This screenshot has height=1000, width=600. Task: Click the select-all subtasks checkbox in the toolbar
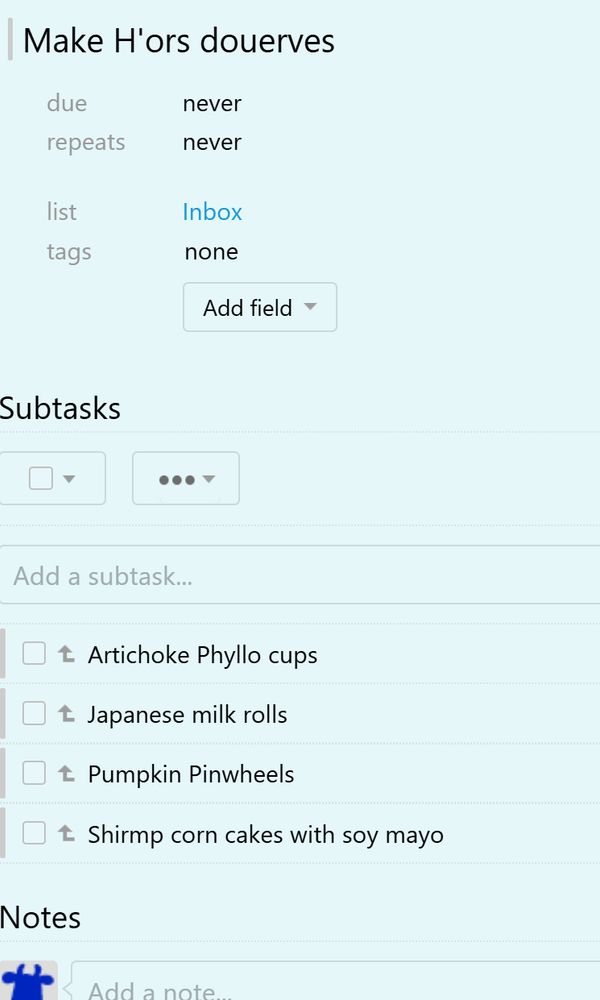point(42,478)
